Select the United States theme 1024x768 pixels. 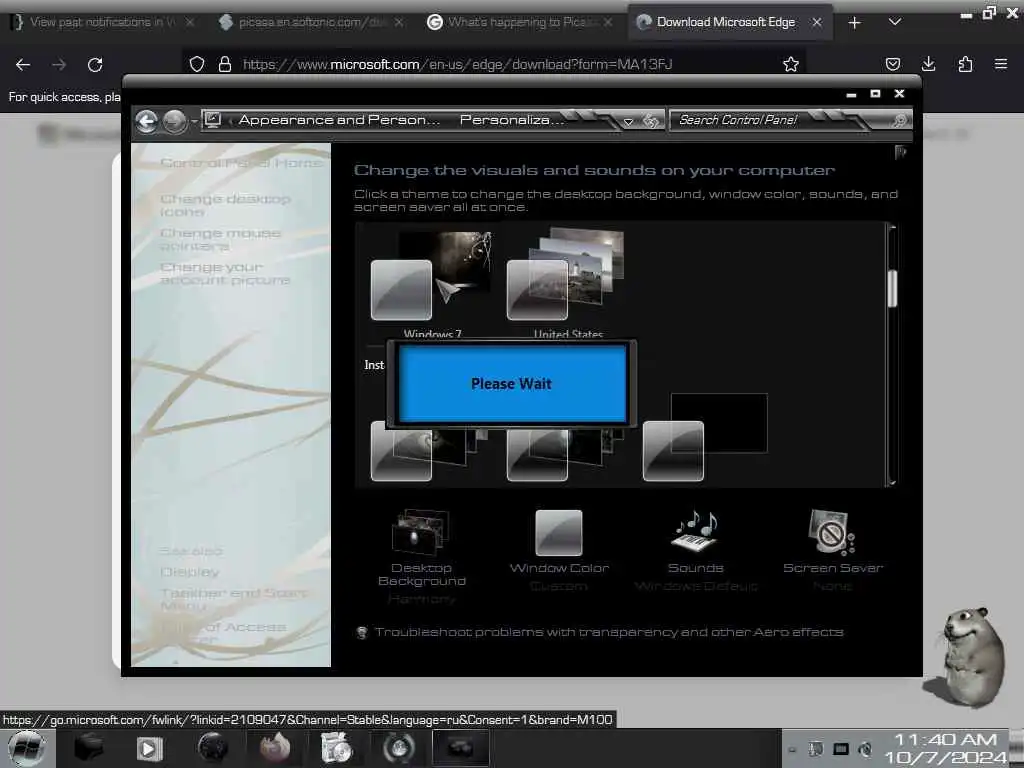click(x=567, y=285)
